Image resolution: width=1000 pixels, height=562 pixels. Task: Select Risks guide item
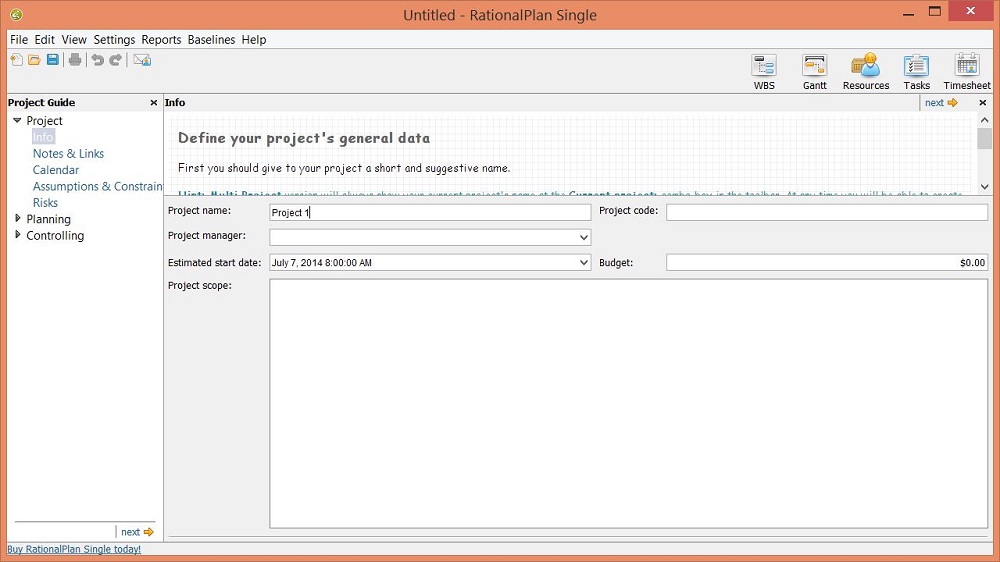coord(45,203)
